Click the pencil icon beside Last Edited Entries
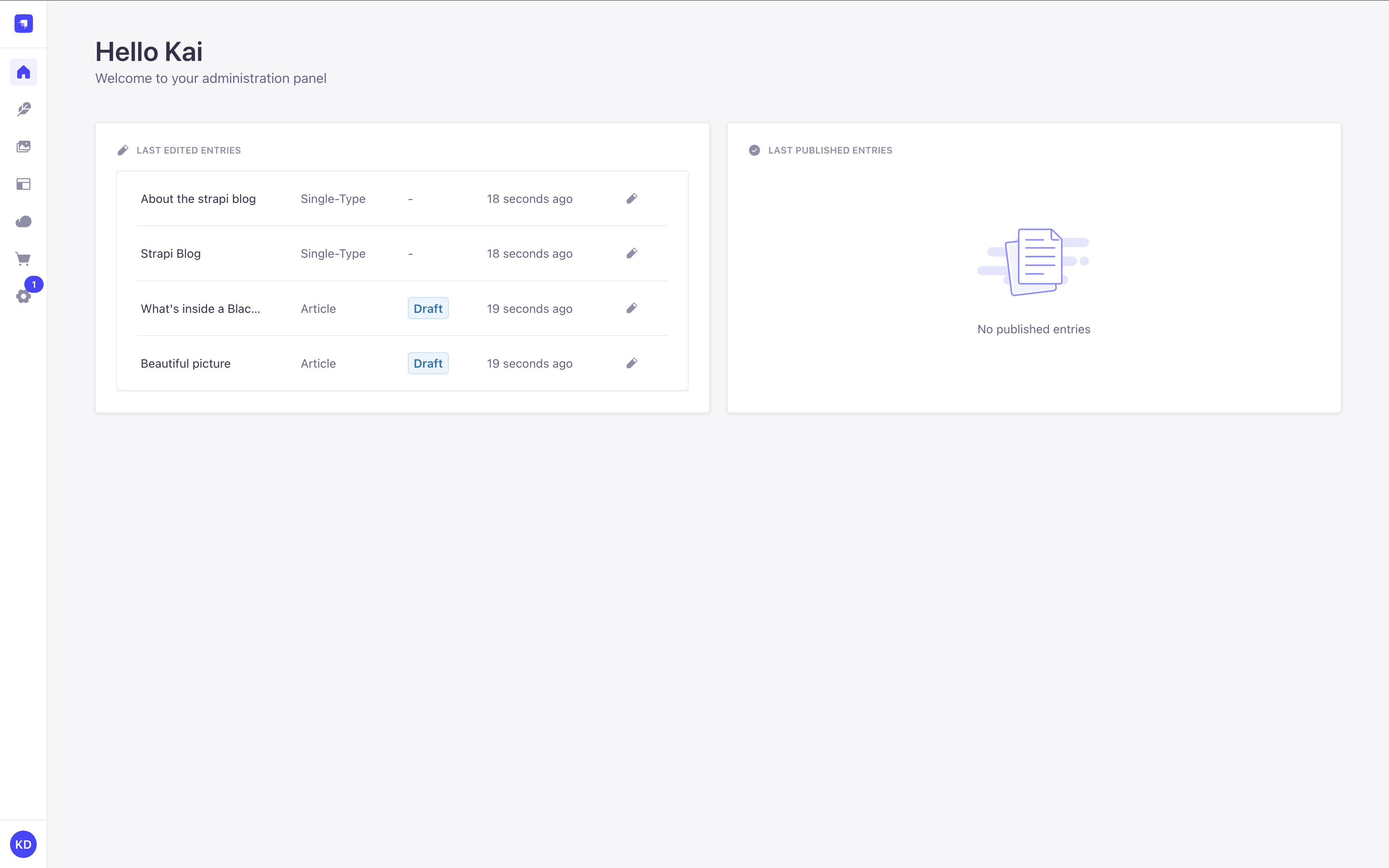 123,150
